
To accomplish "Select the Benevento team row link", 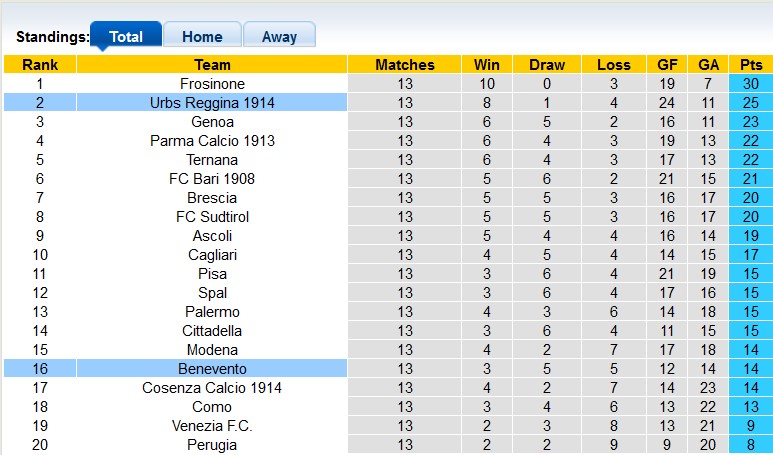I will 212,369.
